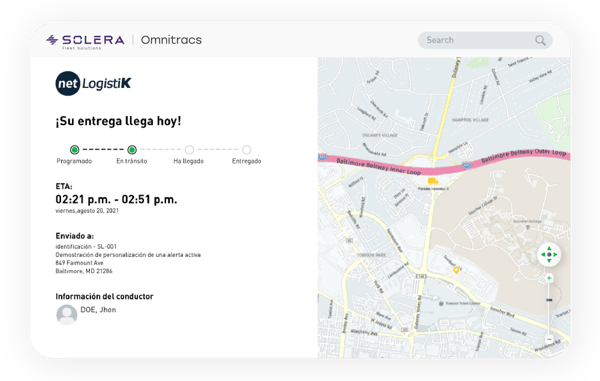600x381 pixels.
Task: Click the Programado status circle
Action: click(74, 150)
